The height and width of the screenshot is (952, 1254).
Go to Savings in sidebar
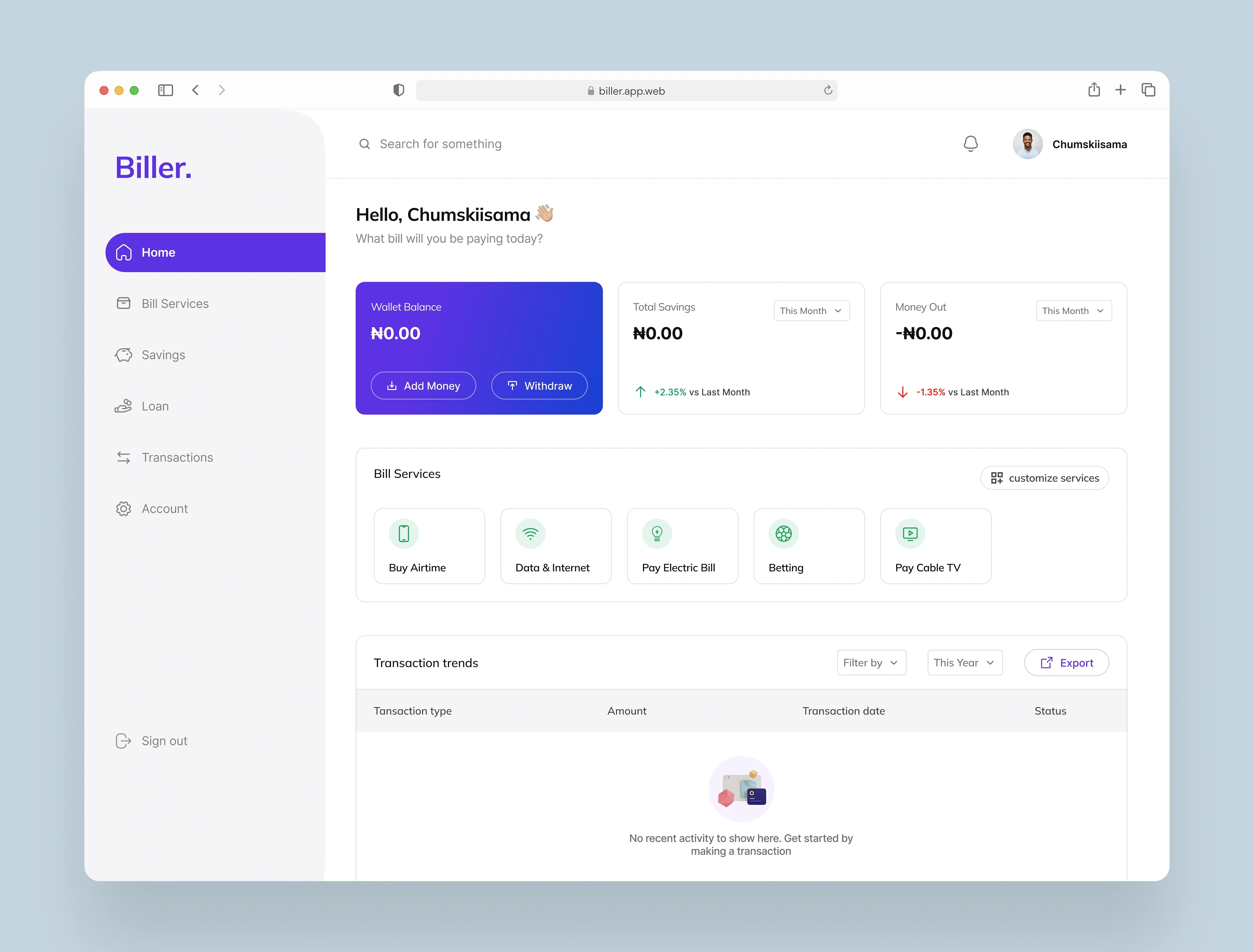[x=163, y=355]
